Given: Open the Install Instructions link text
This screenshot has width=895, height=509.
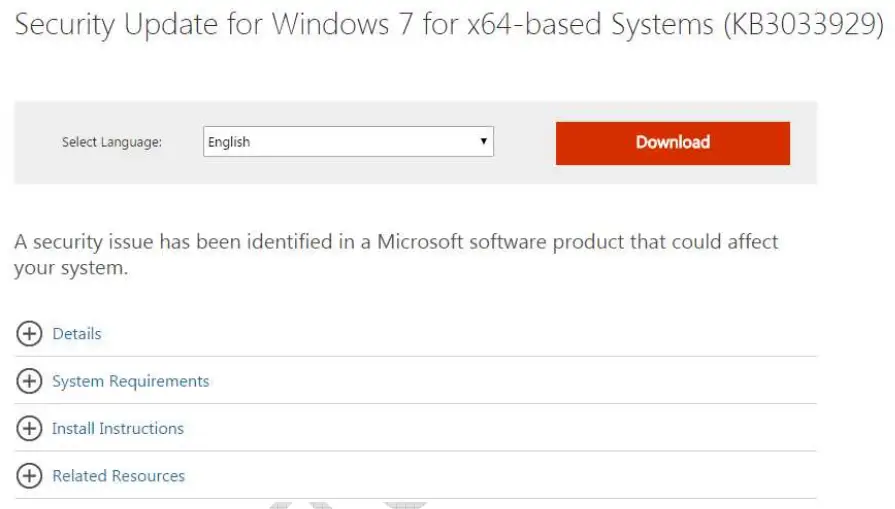Looking at the screenshot, I should click(x=118, y=429).
